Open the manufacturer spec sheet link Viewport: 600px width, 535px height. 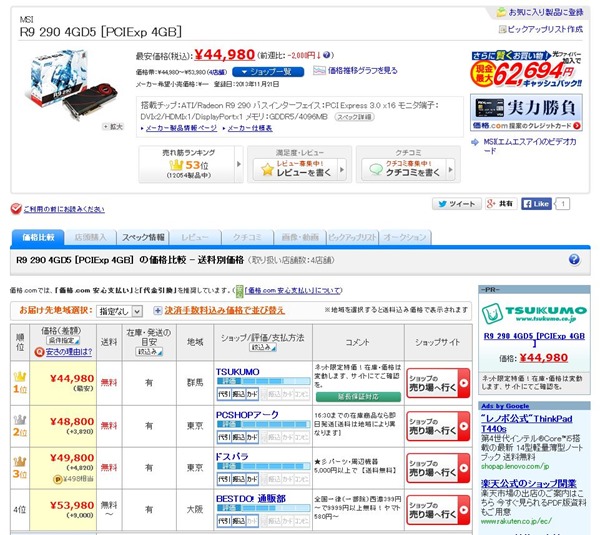click(x=250, y=128)
